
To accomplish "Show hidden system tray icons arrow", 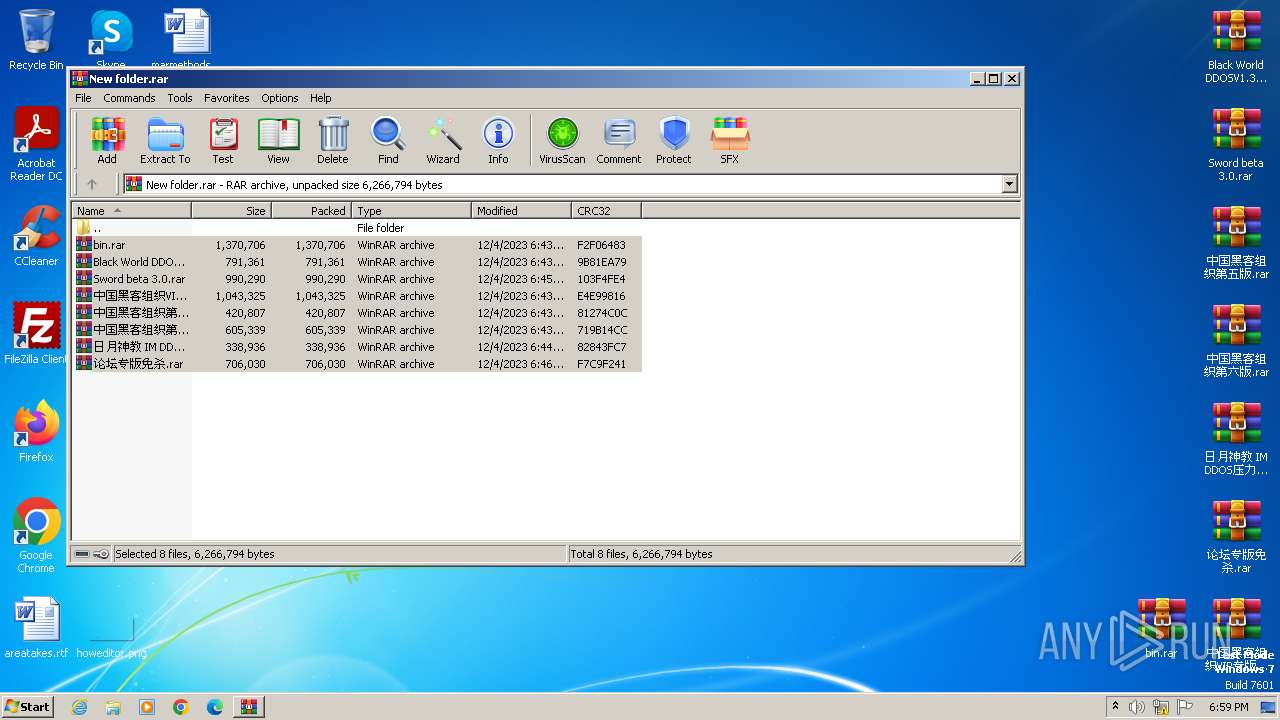I will tap(1115, 707).
